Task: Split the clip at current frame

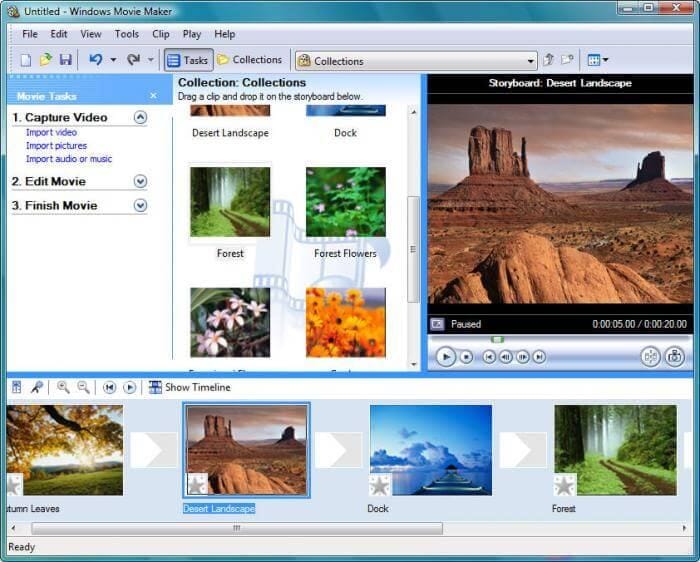Action: 650,357
